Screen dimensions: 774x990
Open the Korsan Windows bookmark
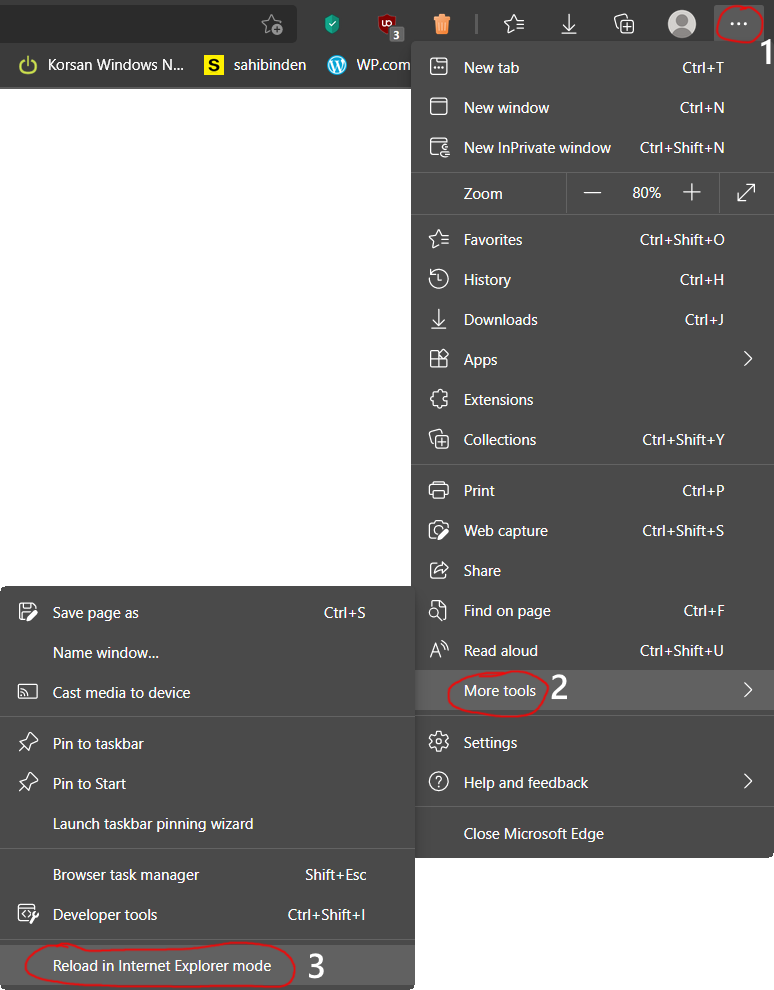pos(102,65)
